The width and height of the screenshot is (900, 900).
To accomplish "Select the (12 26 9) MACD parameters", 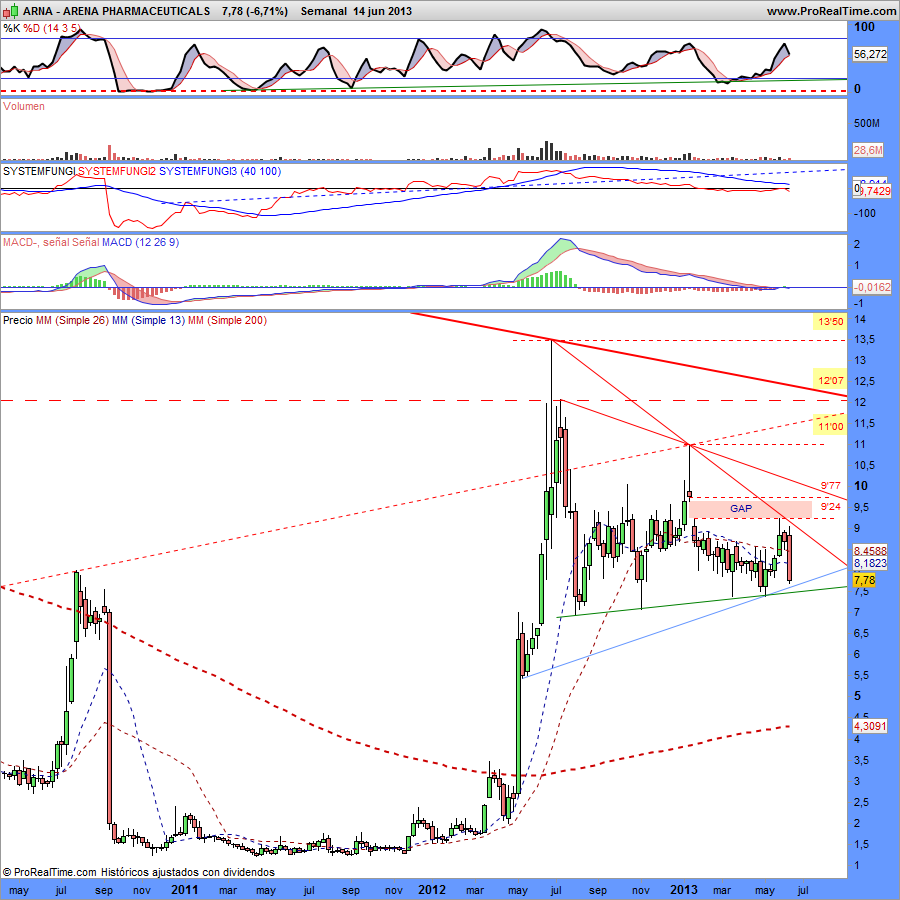I will pos(157,242).
